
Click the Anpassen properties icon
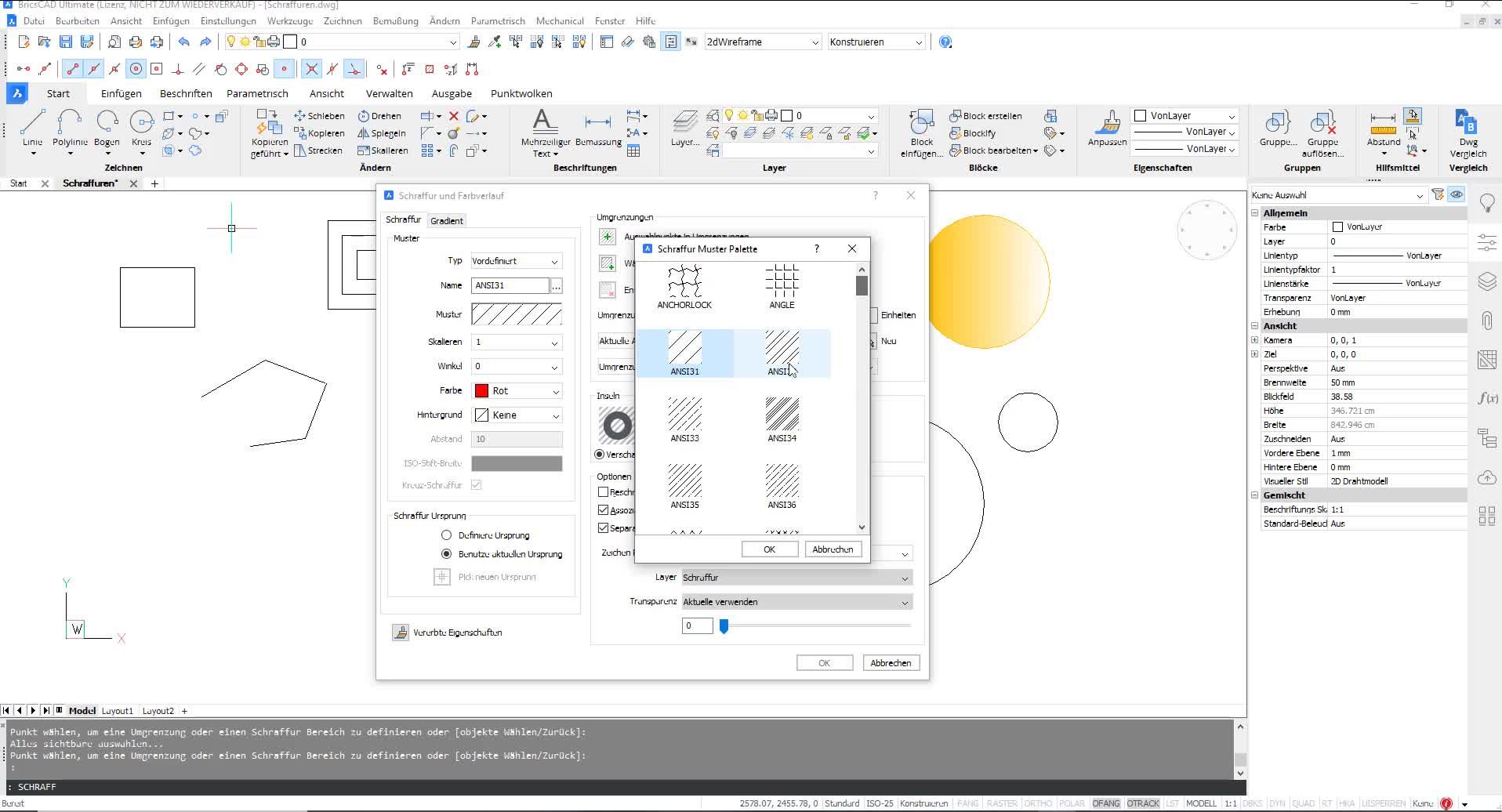pos(1107,129)
